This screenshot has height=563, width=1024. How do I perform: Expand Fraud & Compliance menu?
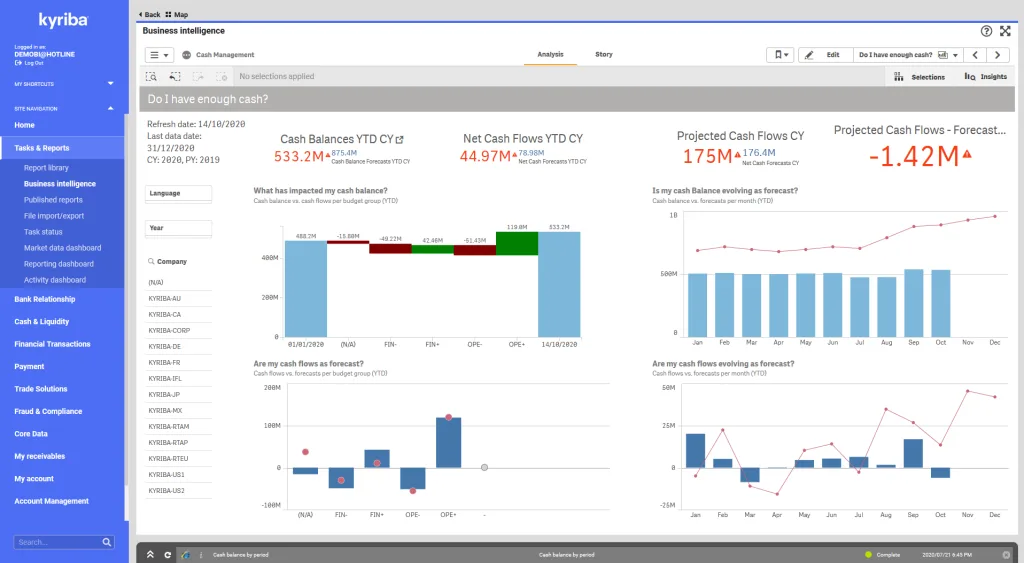(48, 411)
